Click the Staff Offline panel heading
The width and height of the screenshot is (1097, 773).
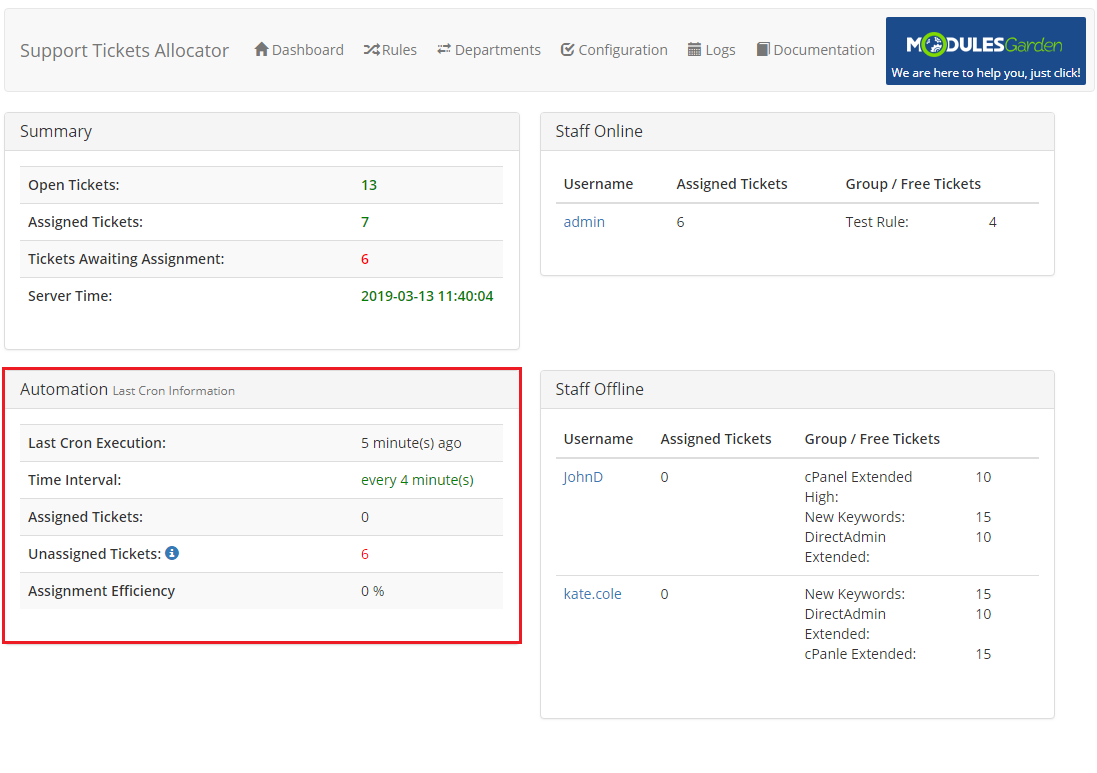tap(600, 389)
